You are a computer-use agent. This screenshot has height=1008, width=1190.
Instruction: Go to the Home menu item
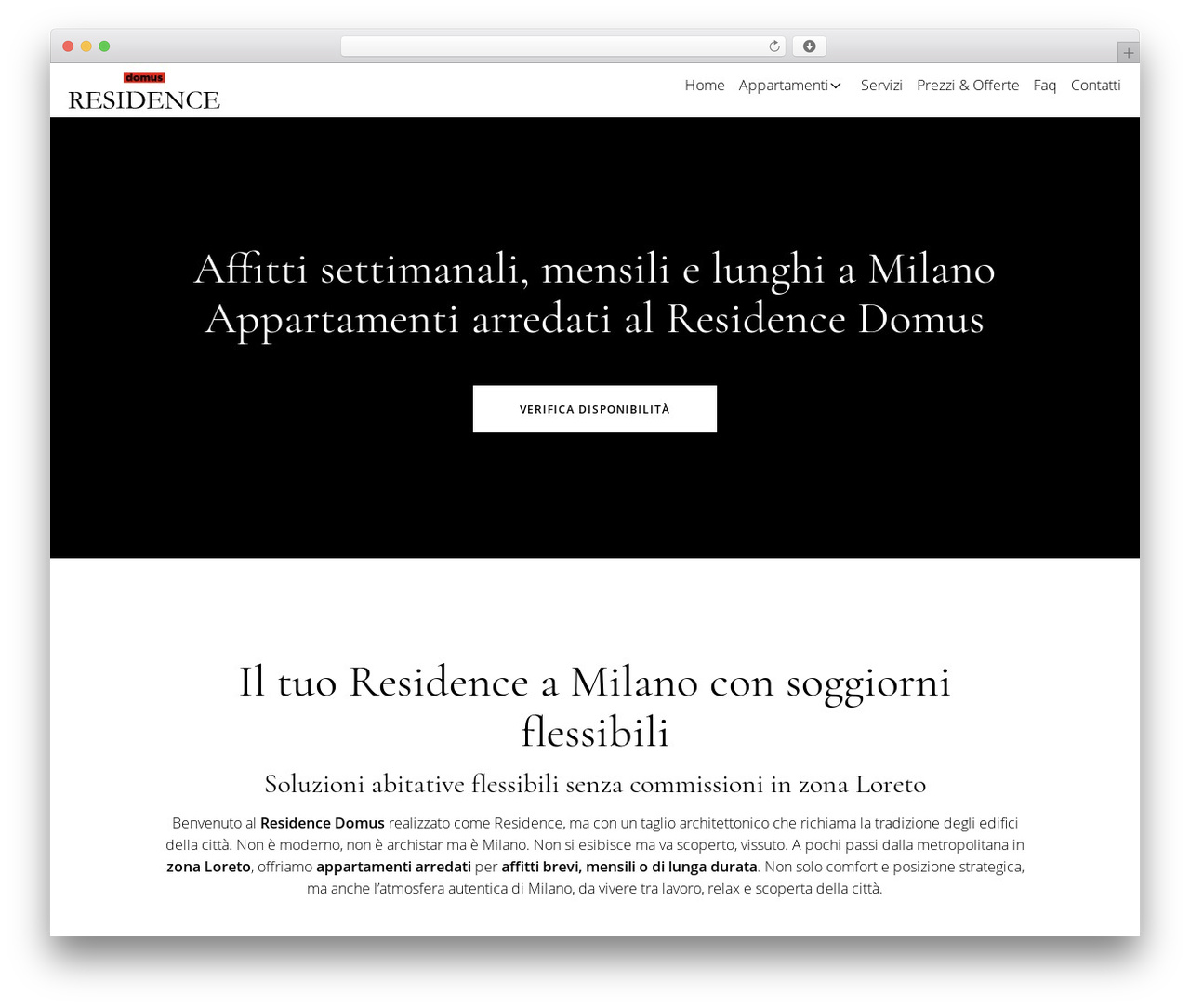705,86
